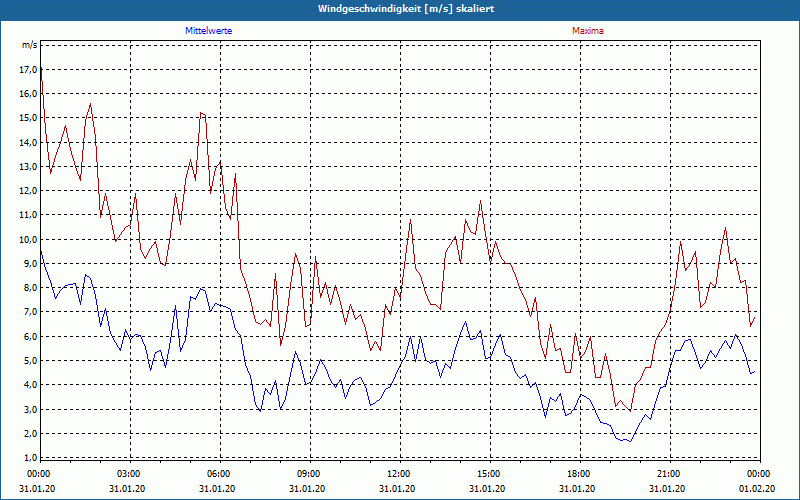Click the 8,0 y-axis value
Screen dimensions: 800x500
click(30, 288)
